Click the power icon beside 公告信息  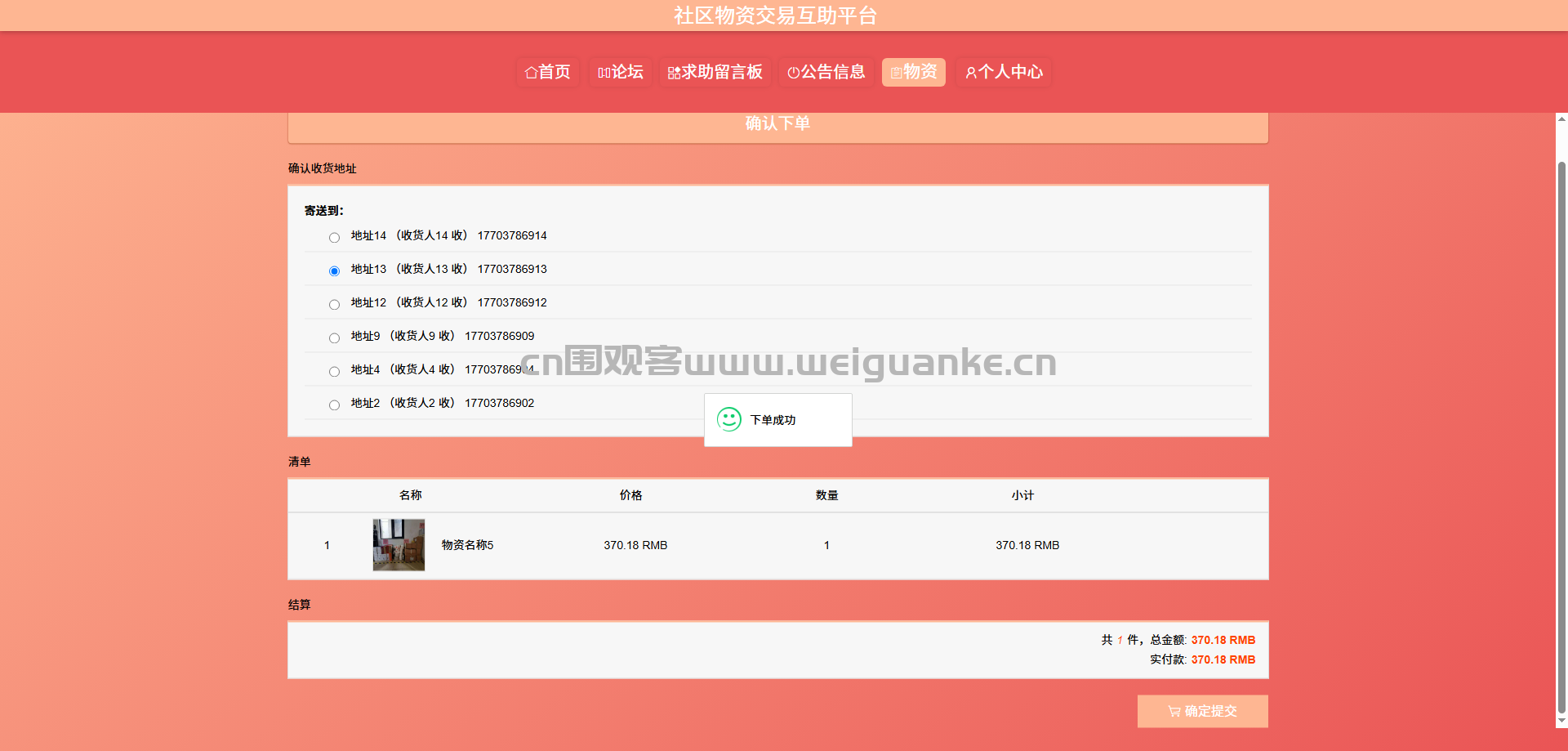(x=793, y=73)
